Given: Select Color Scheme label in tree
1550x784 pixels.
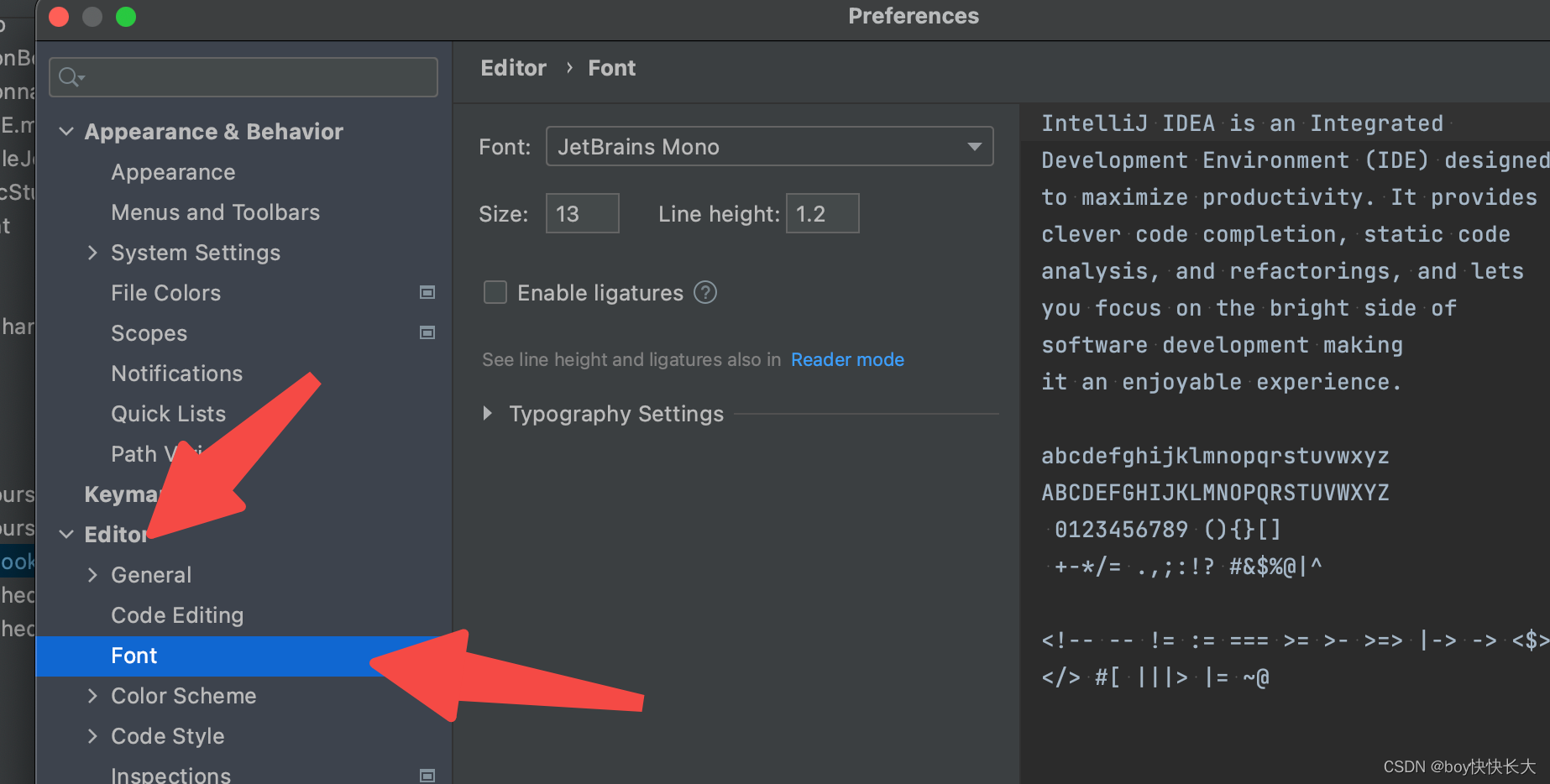Looking at the screenshot, I should (x=183, y=696).
